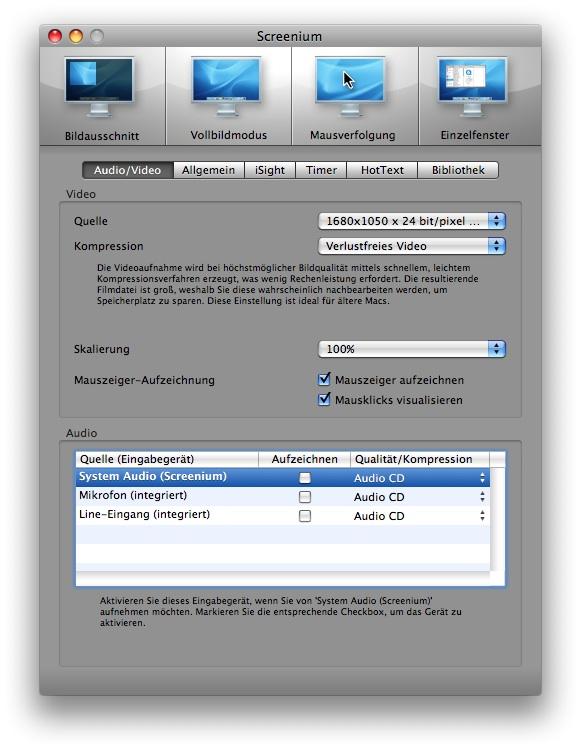
Task: Activate the Mausverfolgung capture mode icon
Action: click(350, 87)
